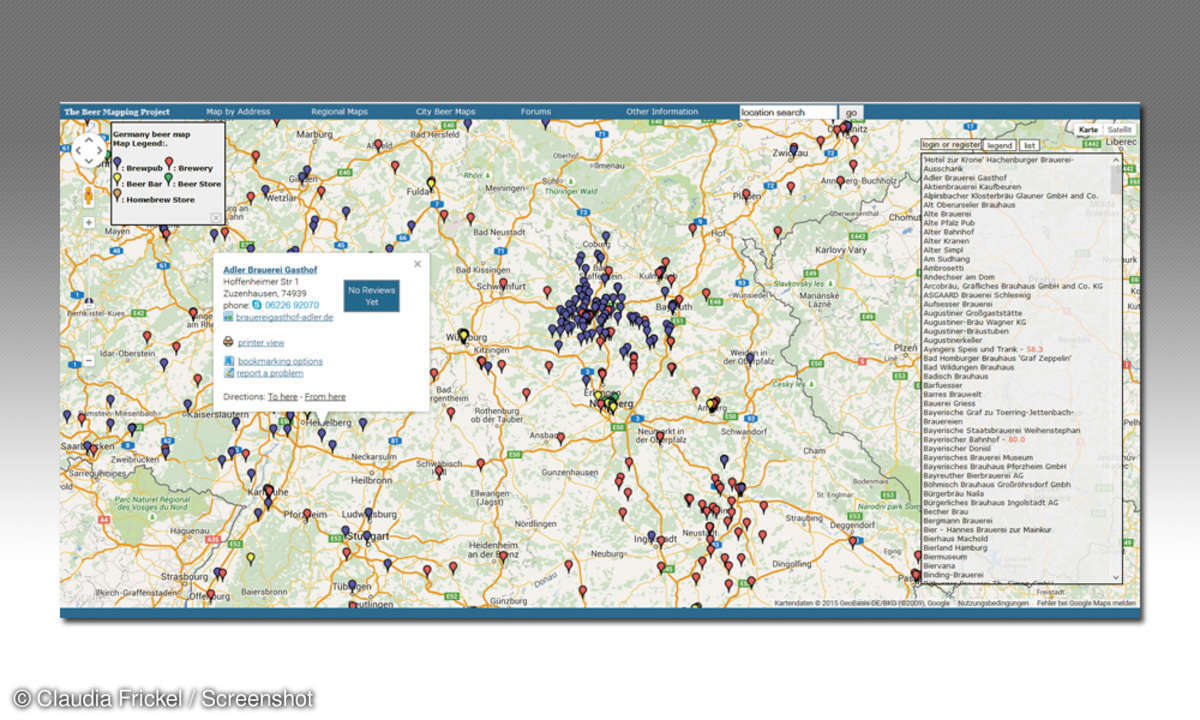Open Other Information menu

tap(662, 112)
